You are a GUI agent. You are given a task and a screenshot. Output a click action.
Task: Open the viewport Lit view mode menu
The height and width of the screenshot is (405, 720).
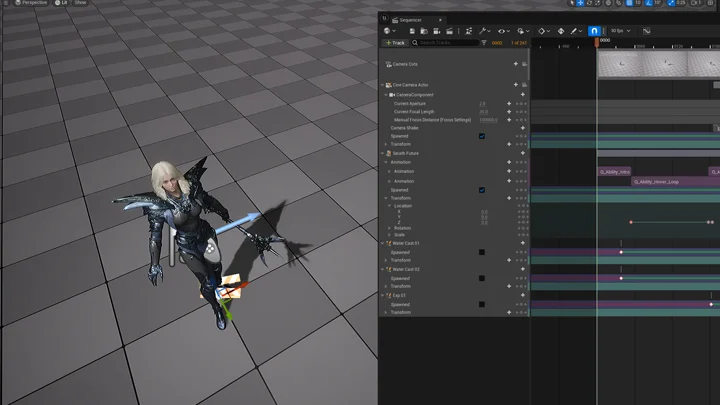coord(61,3)
